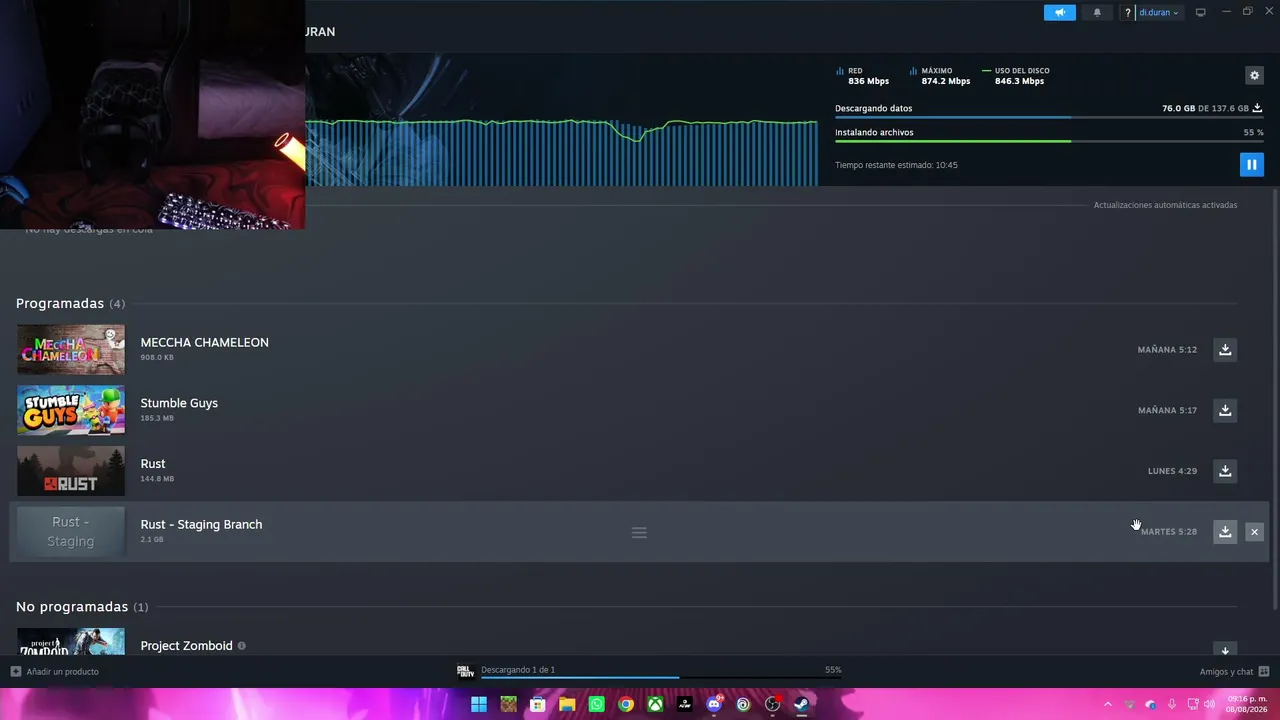
Task: Click the Descargando datos progress bar
Action: [x=1049, y=117]
